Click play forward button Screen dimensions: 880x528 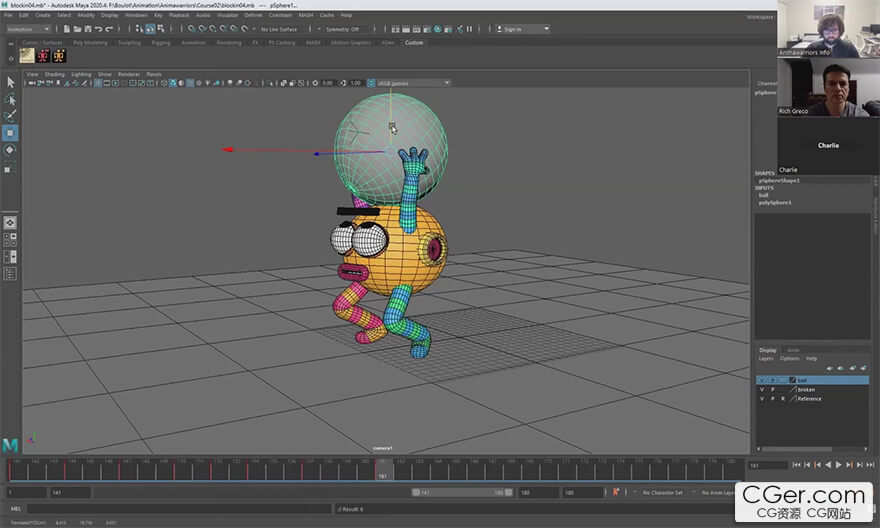[838, 465]
